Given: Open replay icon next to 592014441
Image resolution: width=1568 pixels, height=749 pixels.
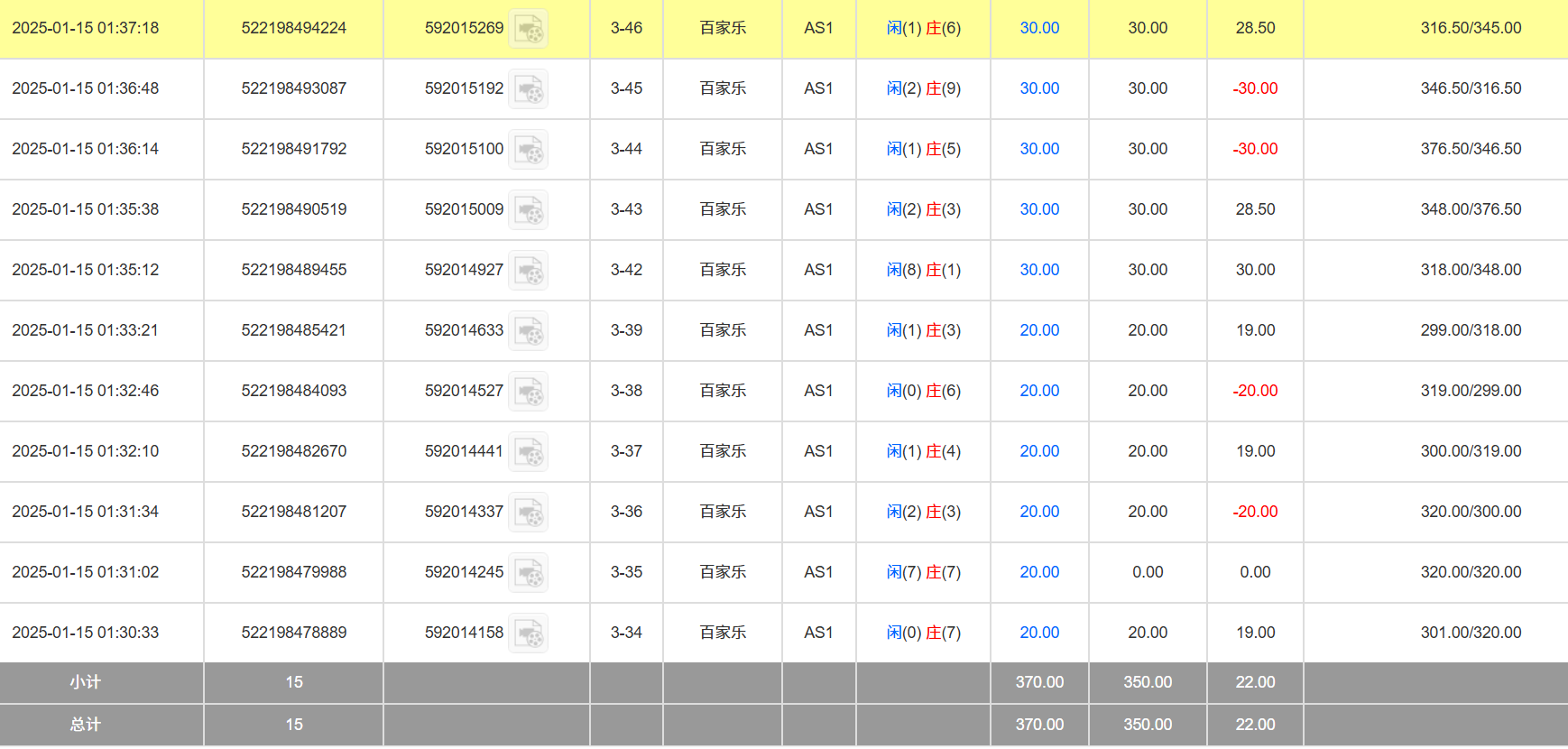Looking at the screenshot, I should [528, 452].
